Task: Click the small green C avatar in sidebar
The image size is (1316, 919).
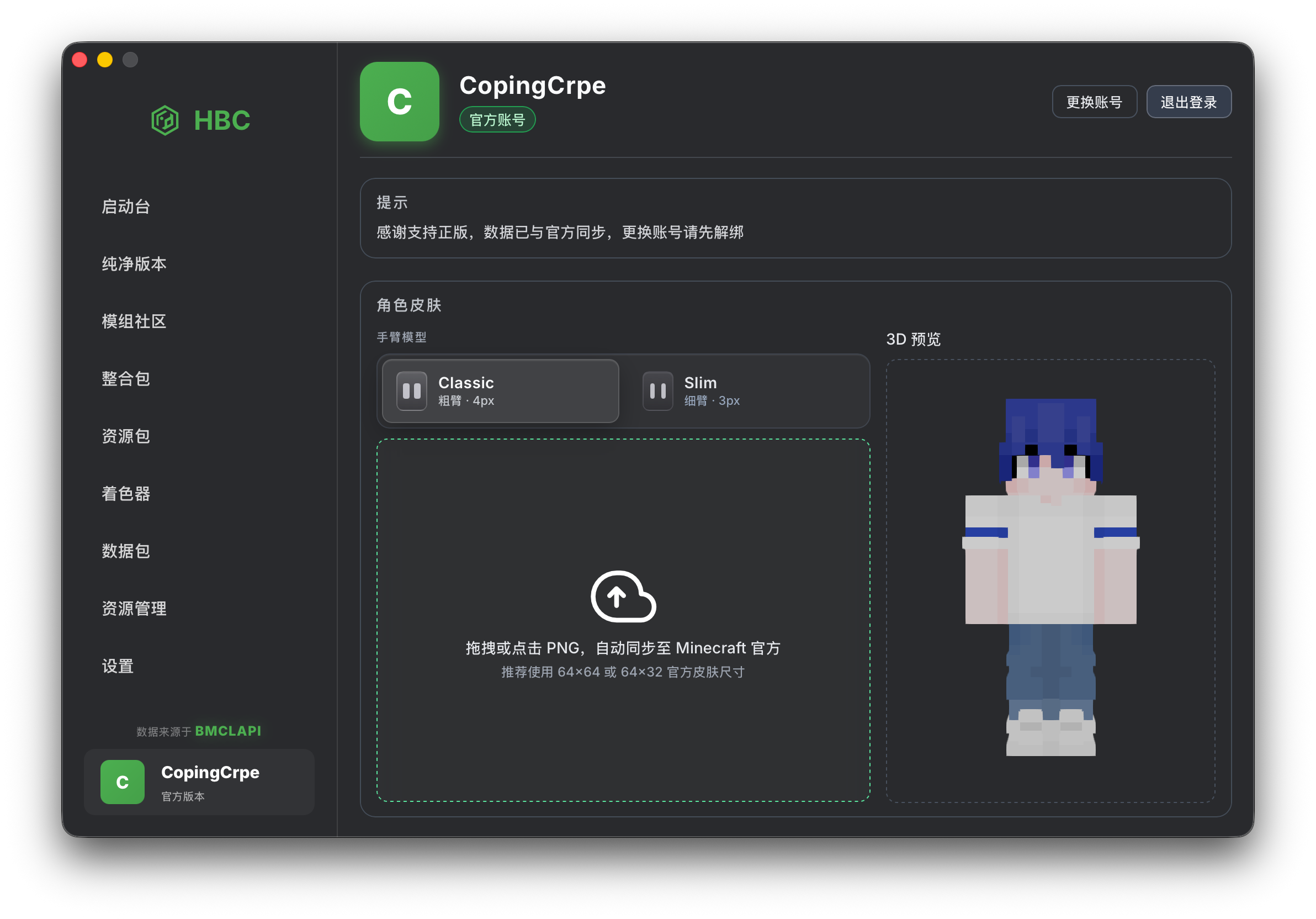Action: click(122, 781)
